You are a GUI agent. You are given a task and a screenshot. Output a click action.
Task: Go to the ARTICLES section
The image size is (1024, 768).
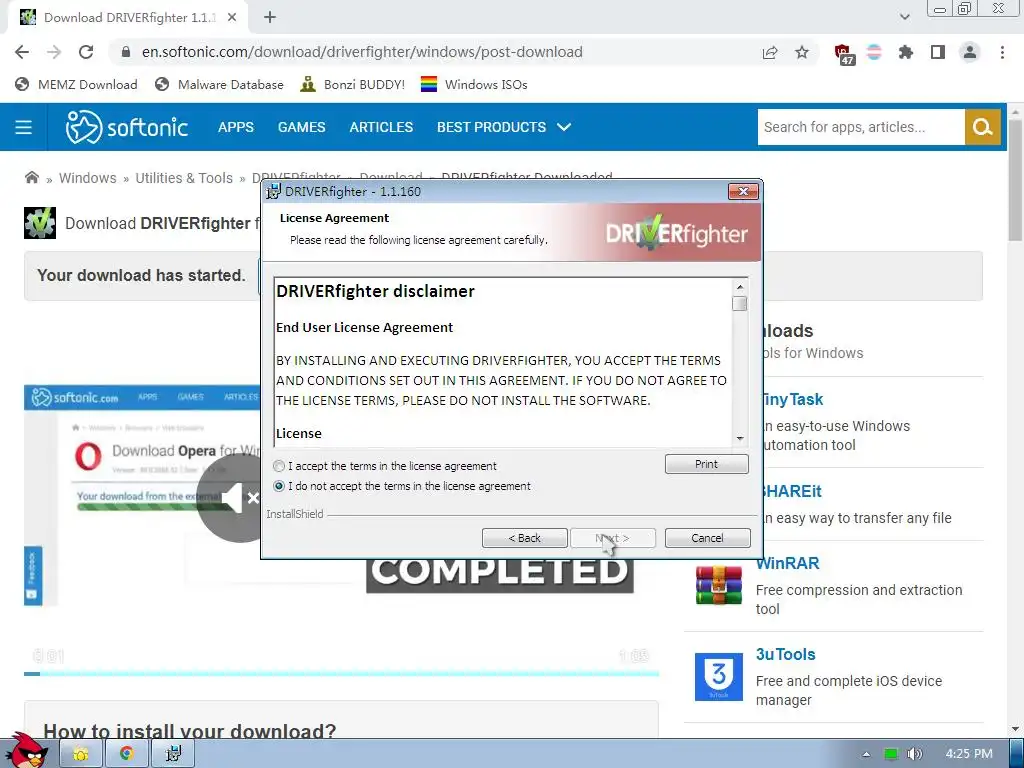tap(381, 127)
